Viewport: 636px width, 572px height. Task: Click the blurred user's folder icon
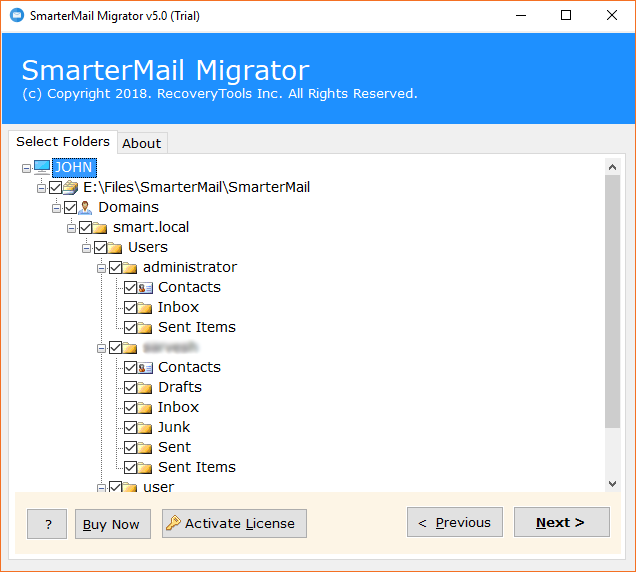click(x=130, y=348)
